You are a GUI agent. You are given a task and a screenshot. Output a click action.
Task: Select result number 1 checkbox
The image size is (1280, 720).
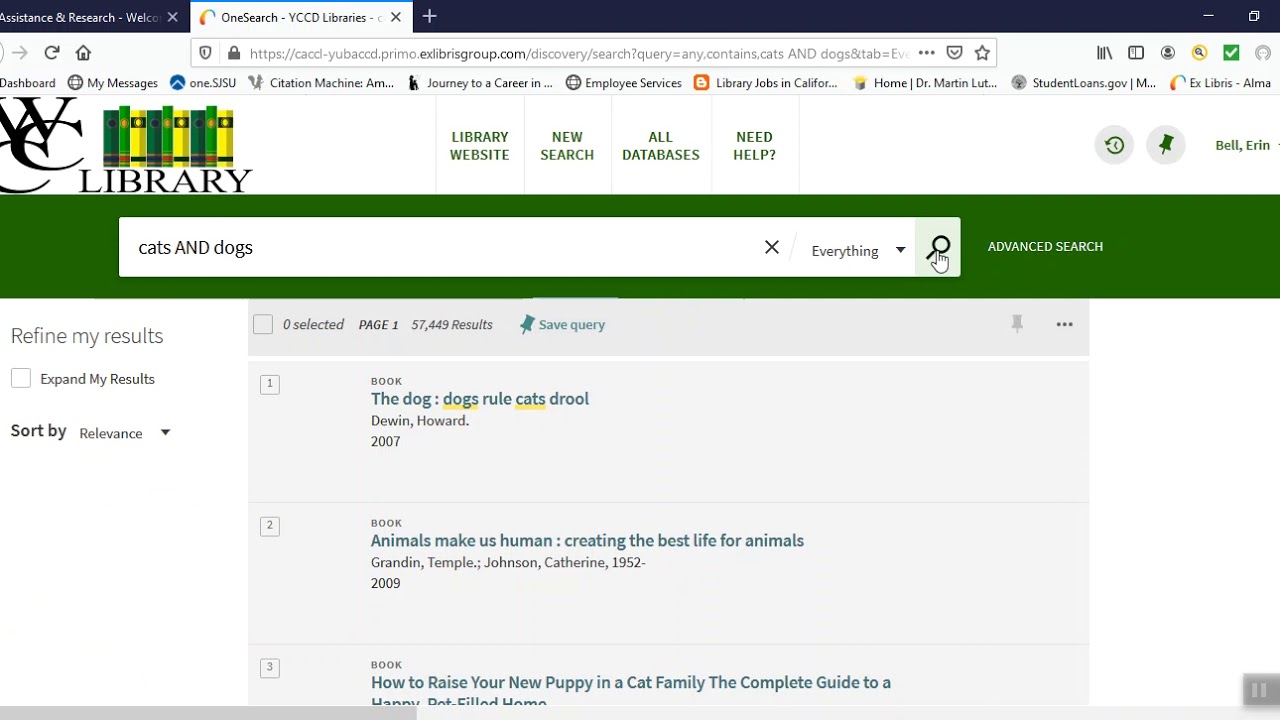pyautogui.click(x=269, y=384)
